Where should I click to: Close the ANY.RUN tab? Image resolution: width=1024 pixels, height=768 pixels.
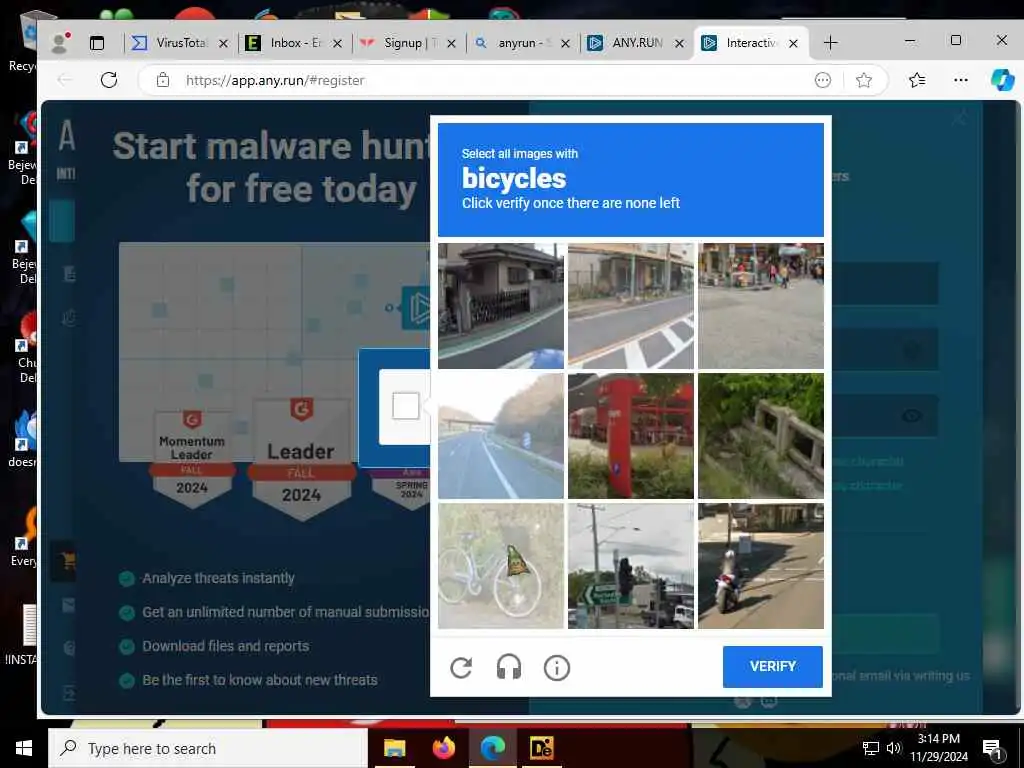tap(679, 43)
